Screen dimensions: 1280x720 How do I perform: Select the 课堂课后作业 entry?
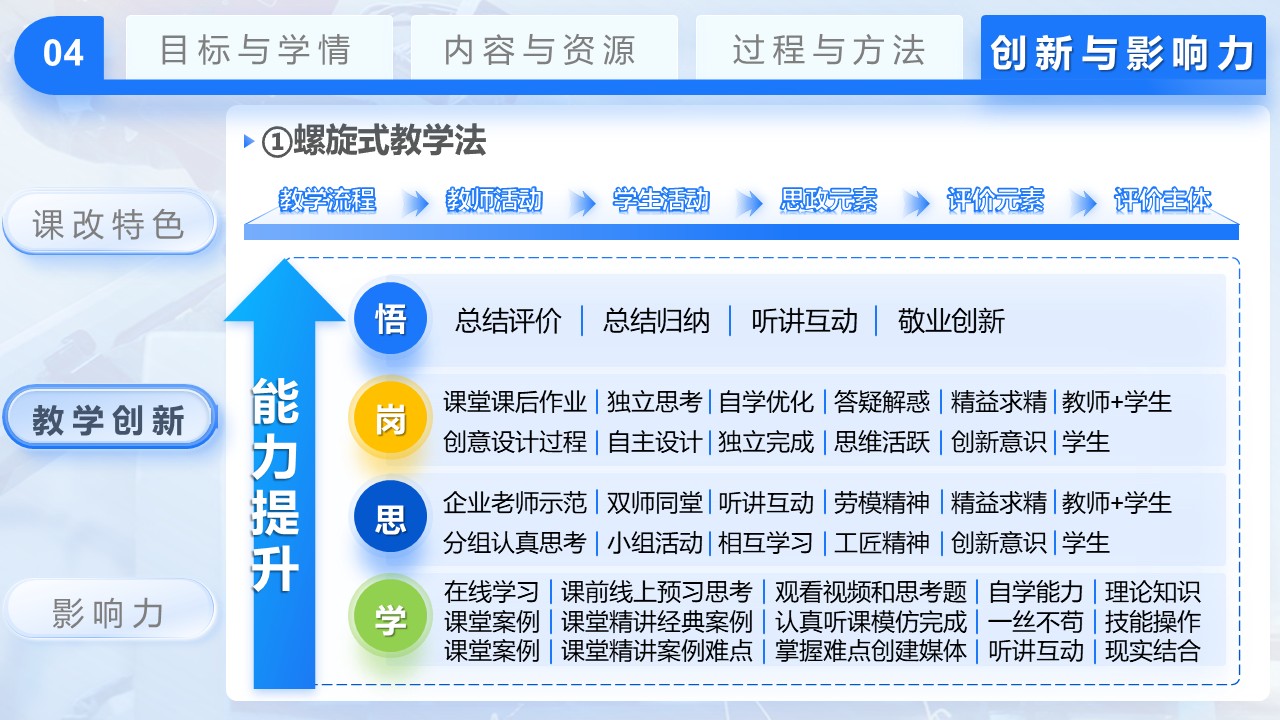(515, 402)
